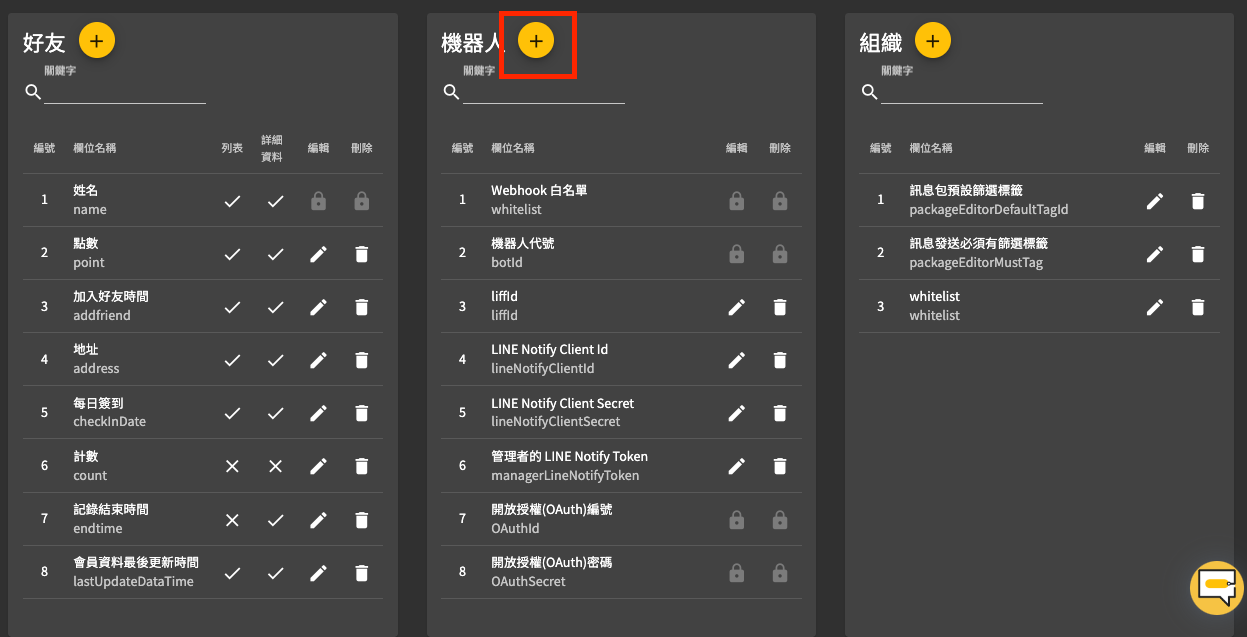Add a new field in 組織 panel
The height and width of the screenshot is (637, 1247).
[x=932, y=41]
